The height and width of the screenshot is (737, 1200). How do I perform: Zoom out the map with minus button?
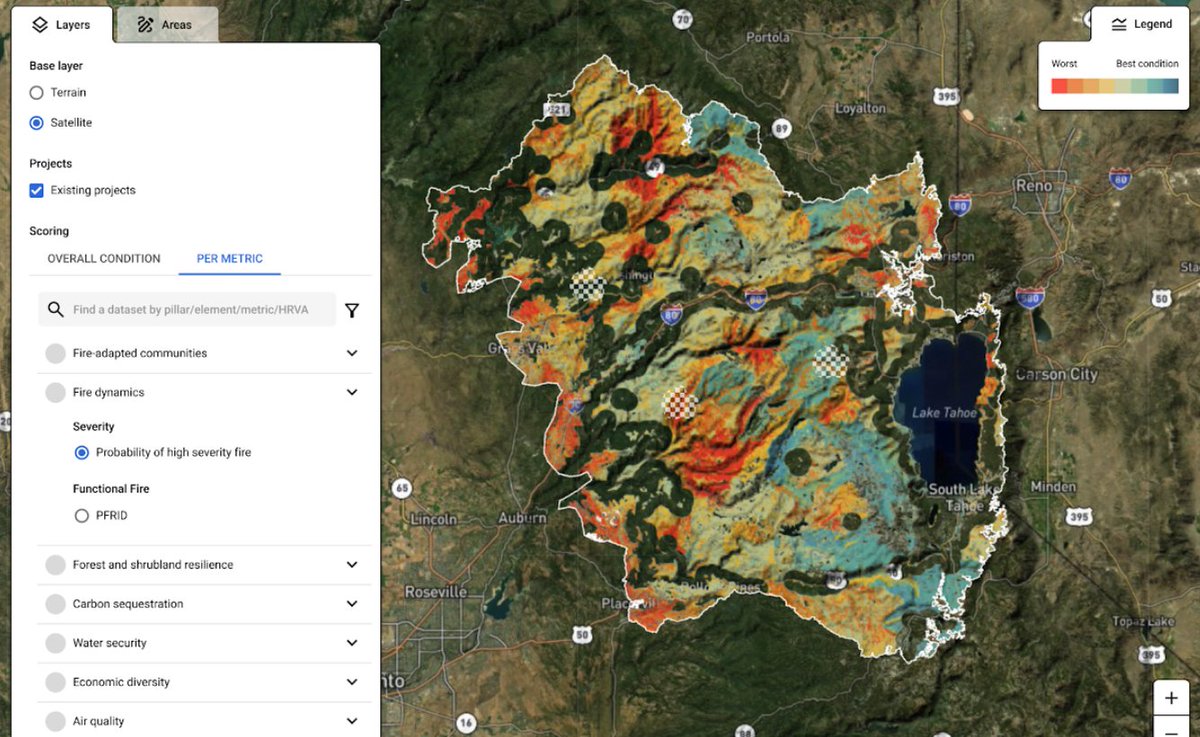pyautogui.click(x=1171, y=729)
